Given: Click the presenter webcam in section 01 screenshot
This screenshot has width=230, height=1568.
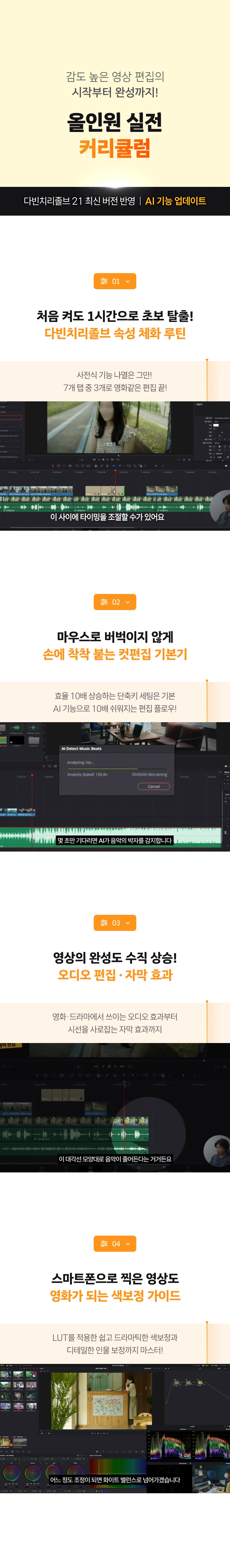Looking at the screenshot, I should point(220,509).
